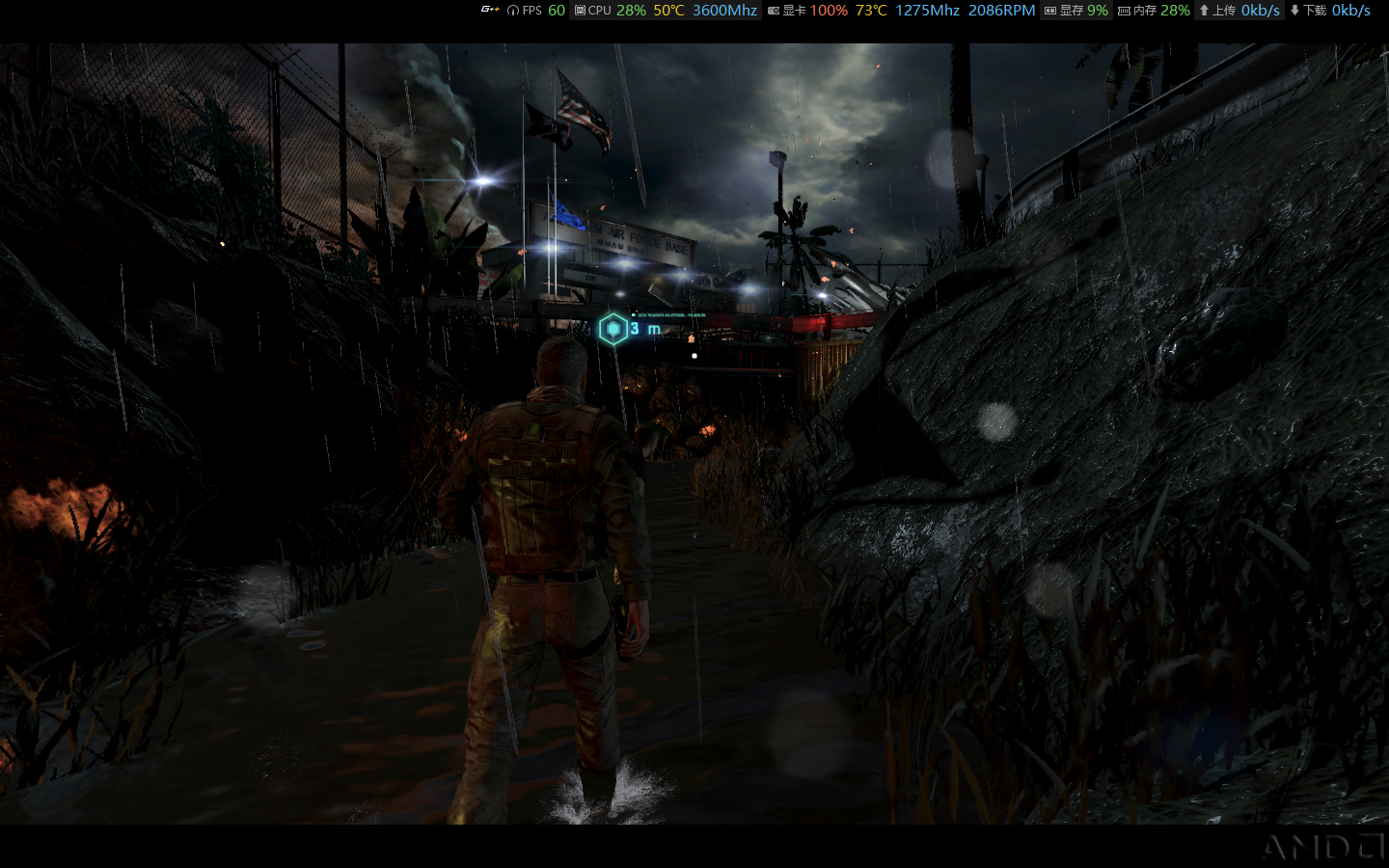
Task: Click the CPU clock 3600Mhz
Action: tap(724, 11)
